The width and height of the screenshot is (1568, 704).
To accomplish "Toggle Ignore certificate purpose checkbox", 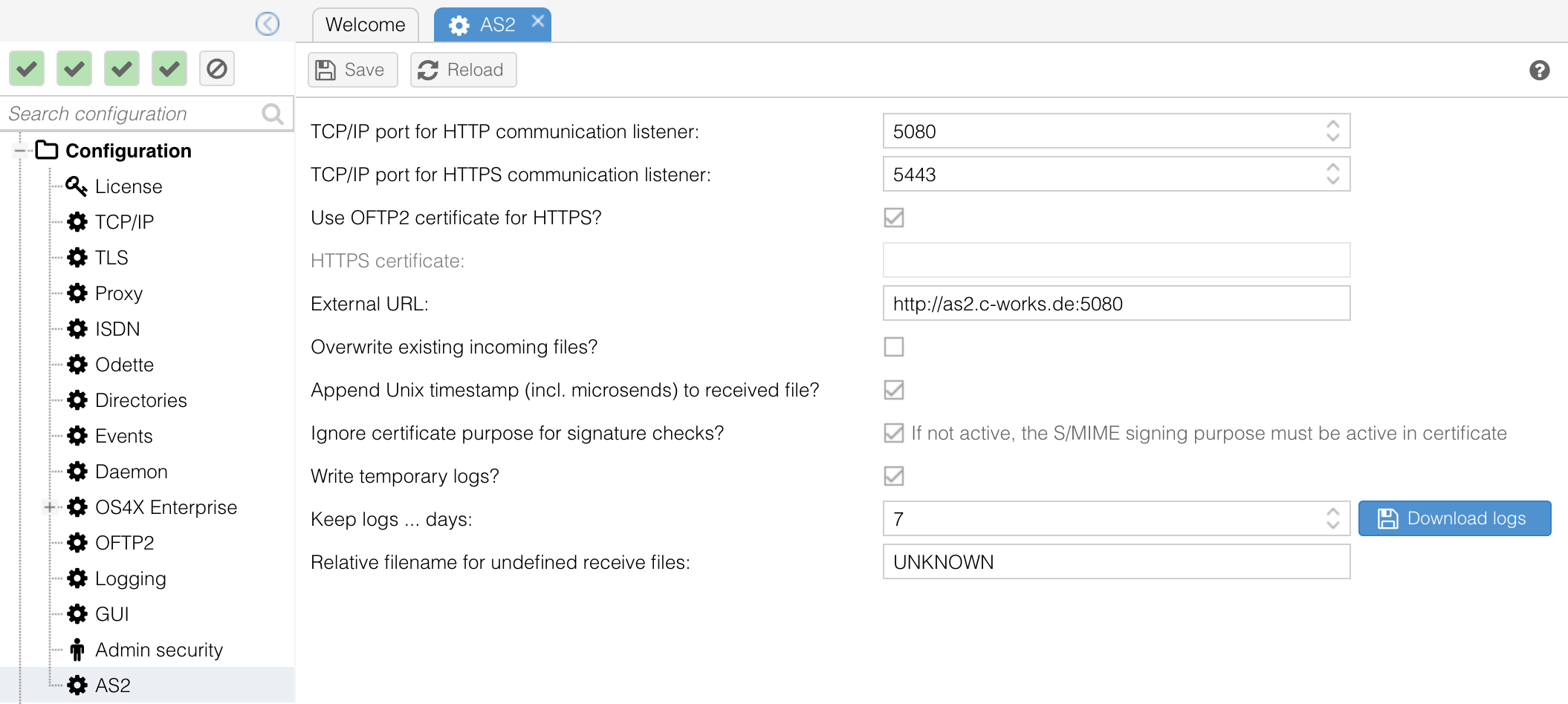I will [x=894, y=433].
